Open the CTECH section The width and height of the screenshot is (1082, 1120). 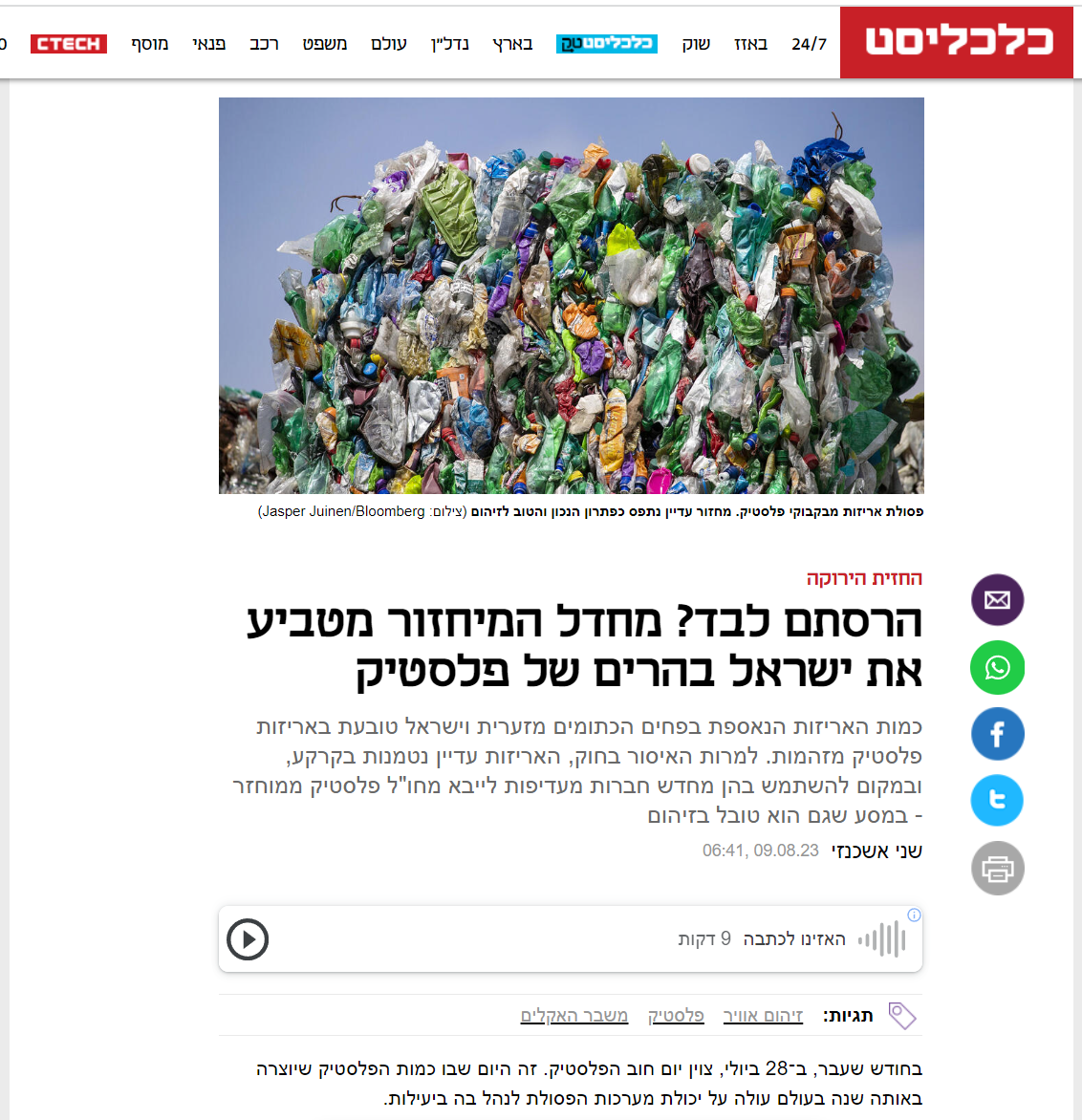pos(69,44)
